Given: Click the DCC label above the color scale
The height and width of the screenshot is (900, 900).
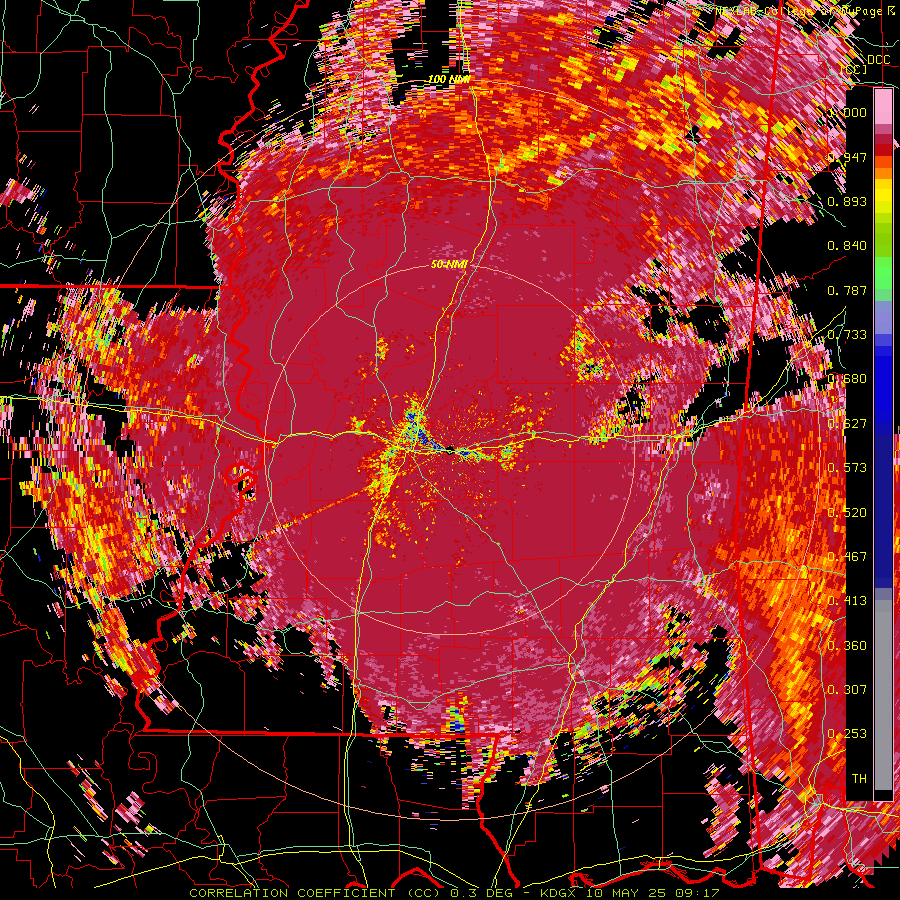Looking at the screenshot, I should pos(878,60).
